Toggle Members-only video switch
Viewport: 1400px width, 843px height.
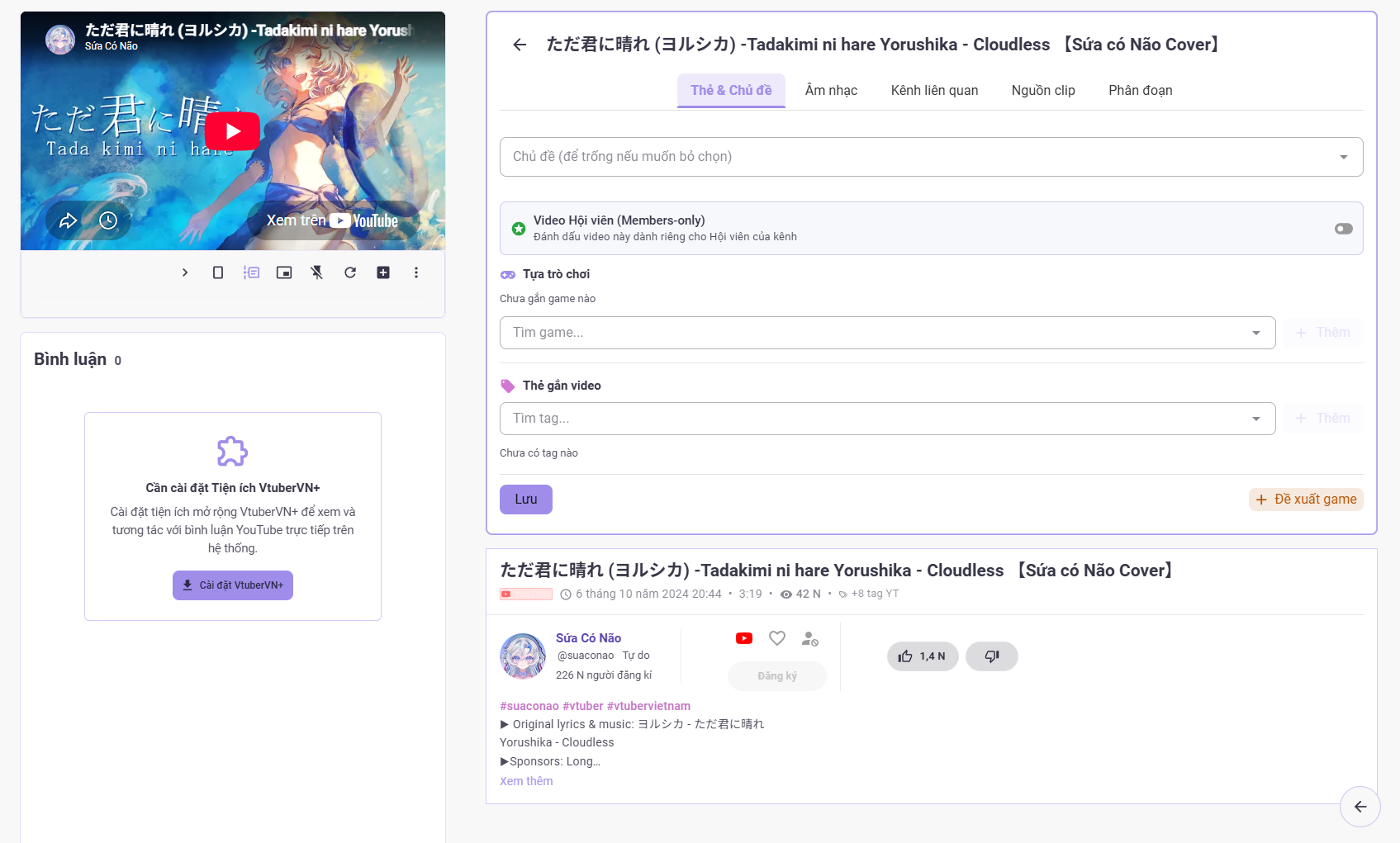1343,229
